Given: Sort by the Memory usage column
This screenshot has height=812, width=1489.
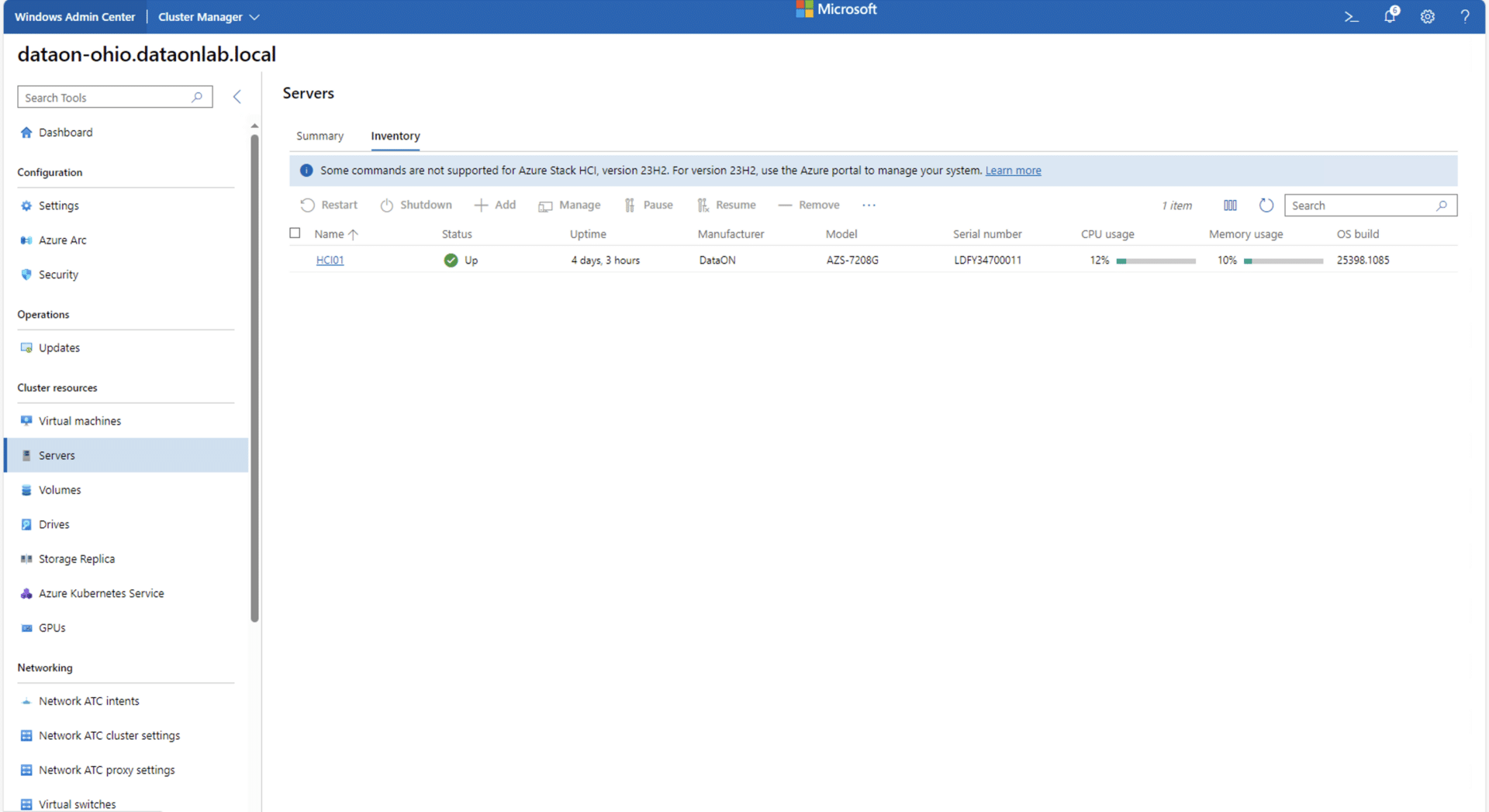Looking at the screenshot, I should (x=1245, y=234).
